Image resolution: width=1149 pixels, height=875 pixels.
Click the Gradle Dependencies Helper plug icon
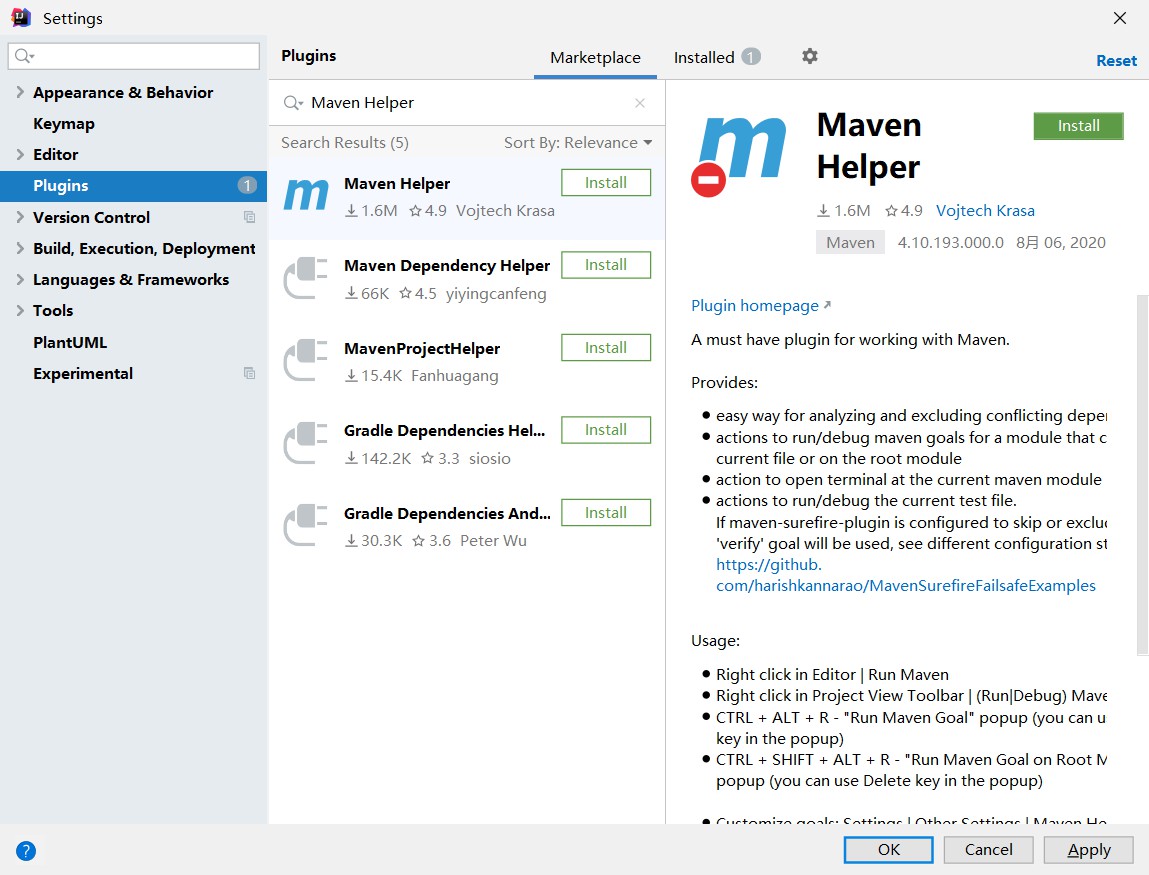(x=306, y=443)
